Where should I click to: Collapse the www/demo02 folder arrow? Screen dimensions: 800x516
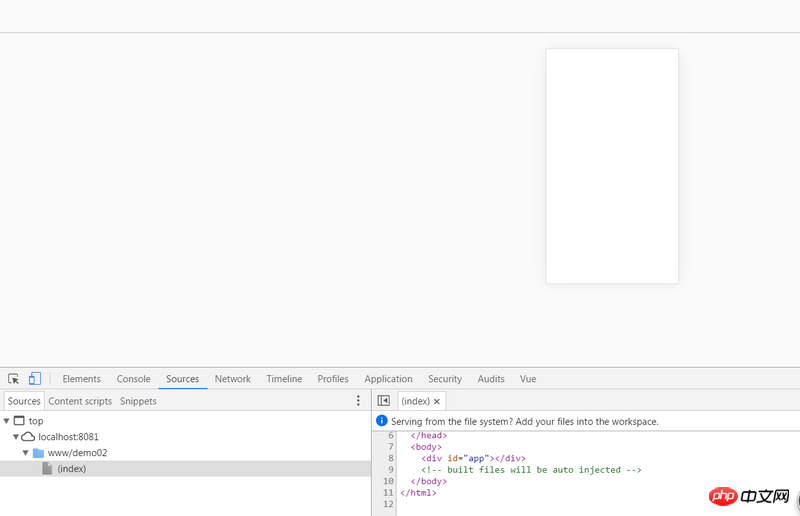[x=26, y=453]
